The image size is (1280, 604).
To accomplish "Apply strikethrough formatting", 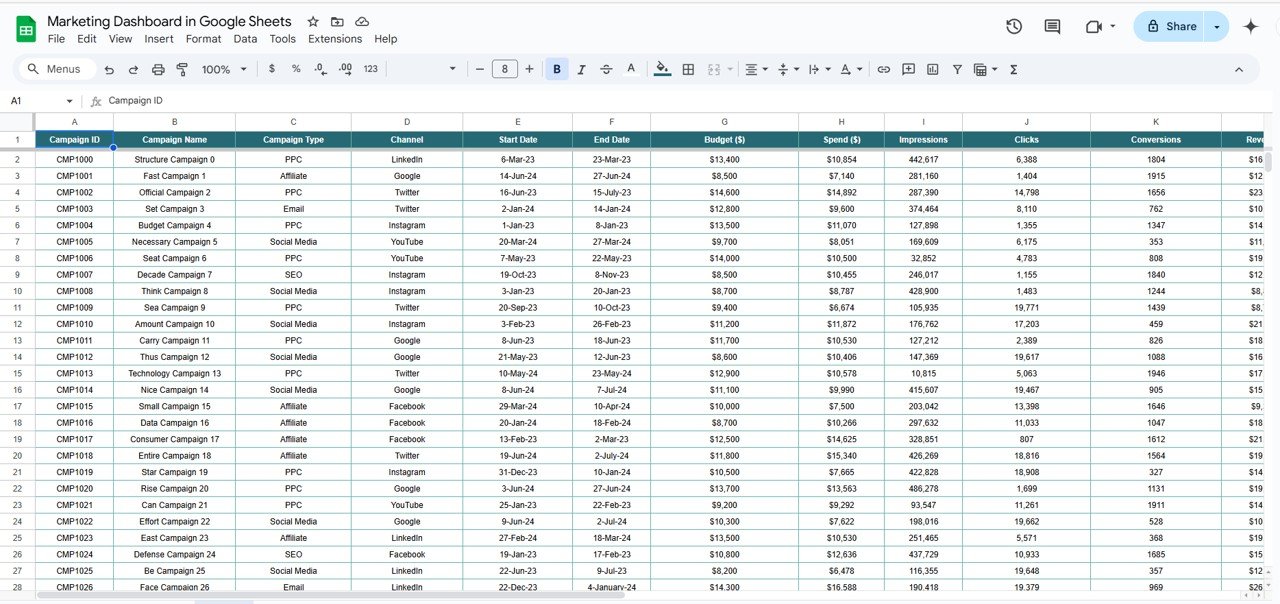I will [606, 69].
